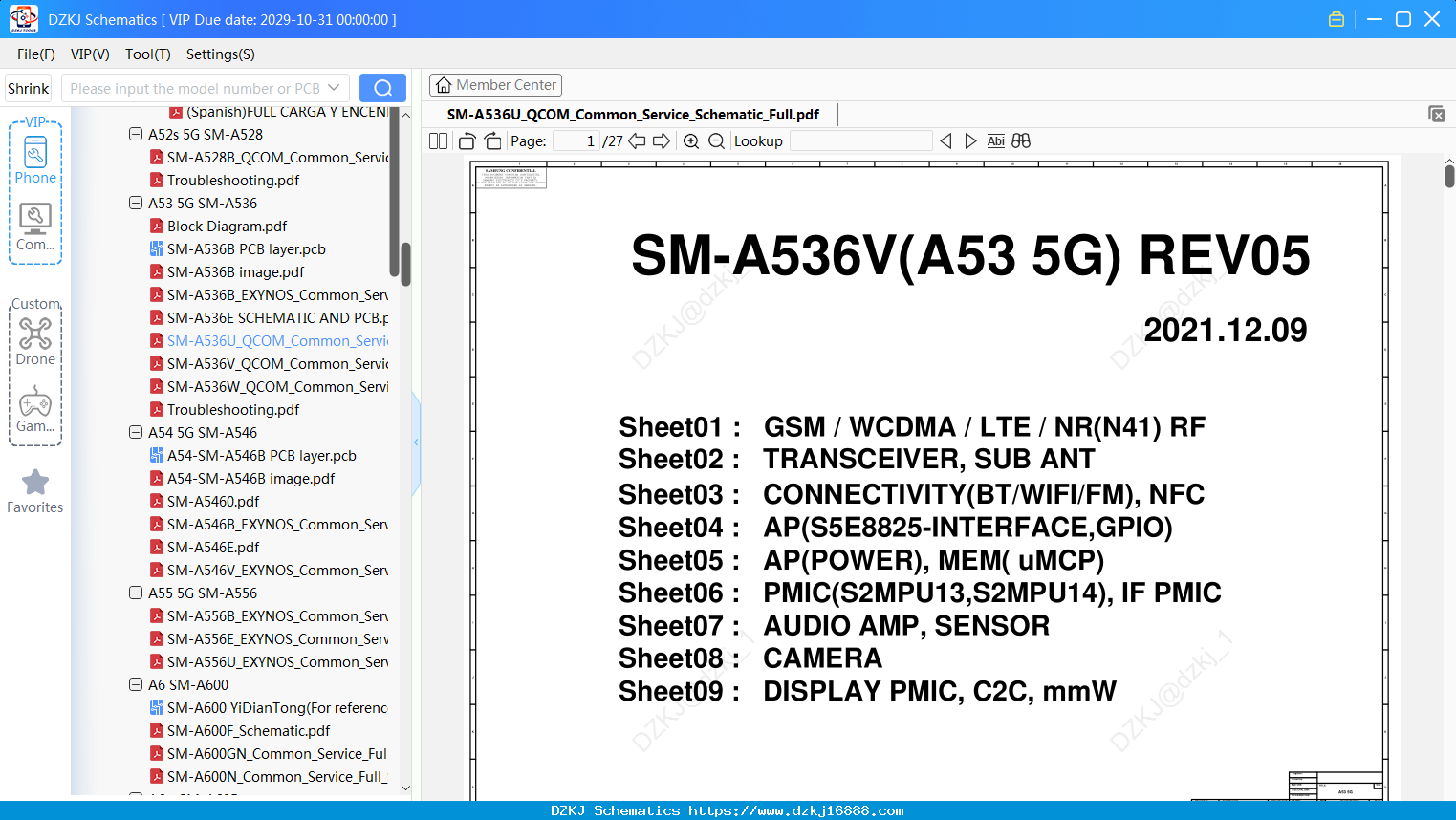Open Block Diagram.pdf
Image resolution: width=1456 pixels, height=820 pixels.
[218, 227]
